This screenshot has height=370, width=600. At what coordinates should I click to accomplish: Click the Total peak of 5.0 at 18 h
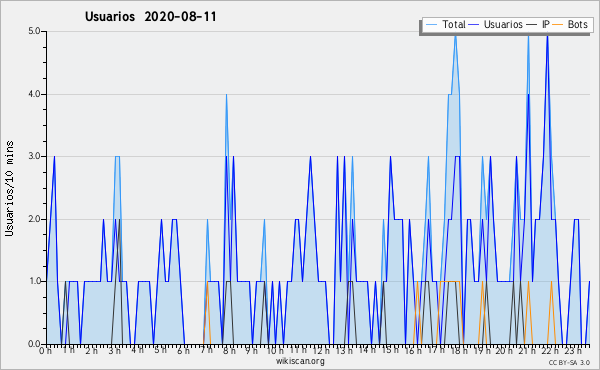tap(455, 34)
